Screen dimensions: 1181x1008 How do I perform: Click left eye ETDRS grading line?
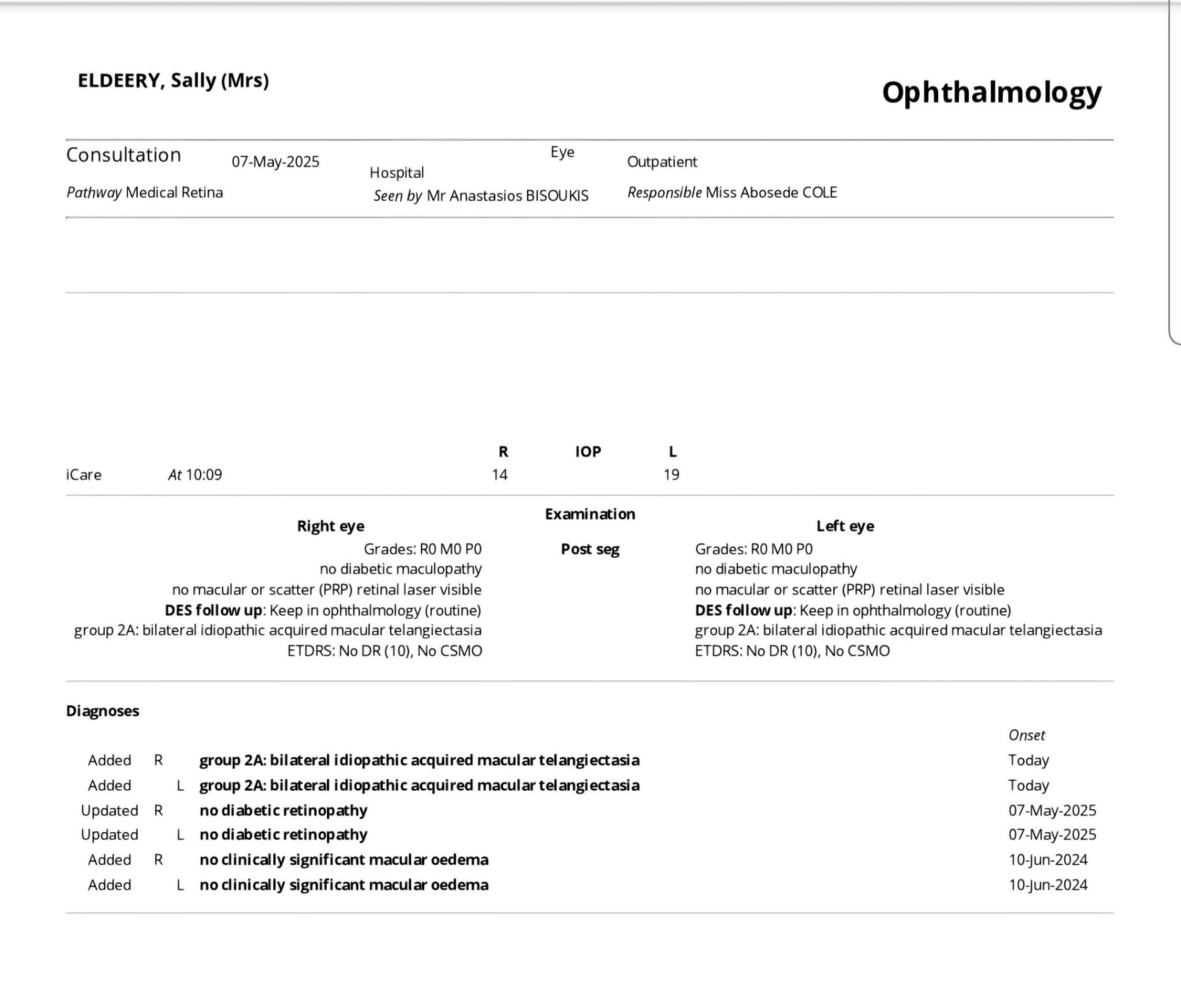pos(792,650)
